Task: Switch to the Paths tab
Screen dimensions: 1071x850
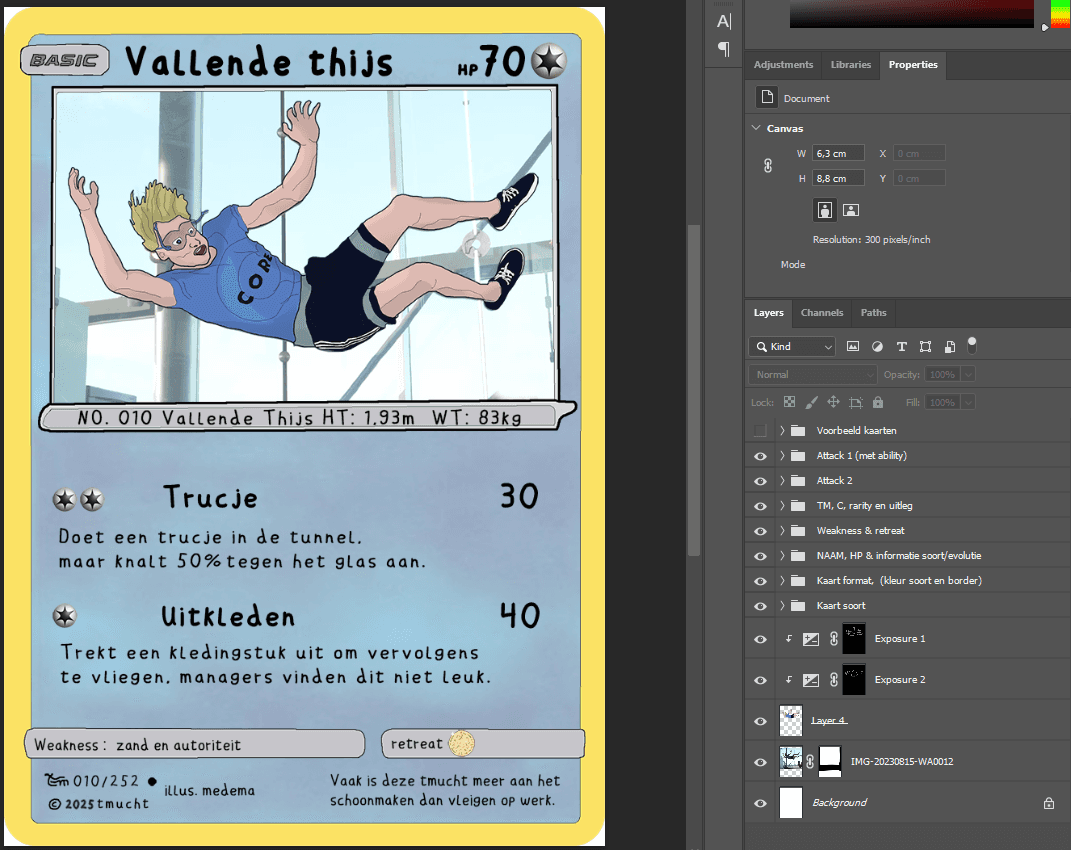Action: [874, 312]
